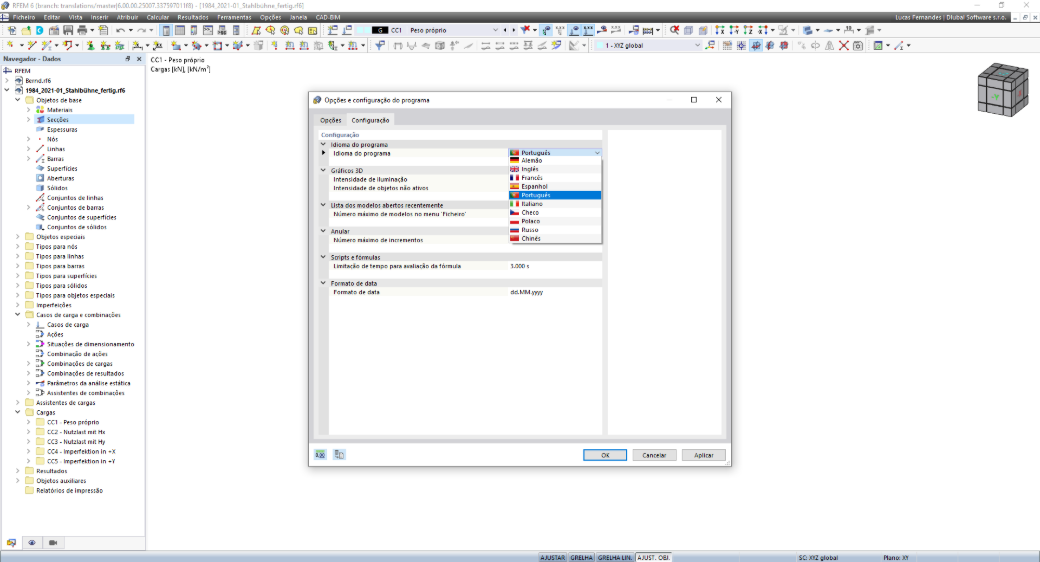Open the print toolbar icon

[x=82, y=30]
